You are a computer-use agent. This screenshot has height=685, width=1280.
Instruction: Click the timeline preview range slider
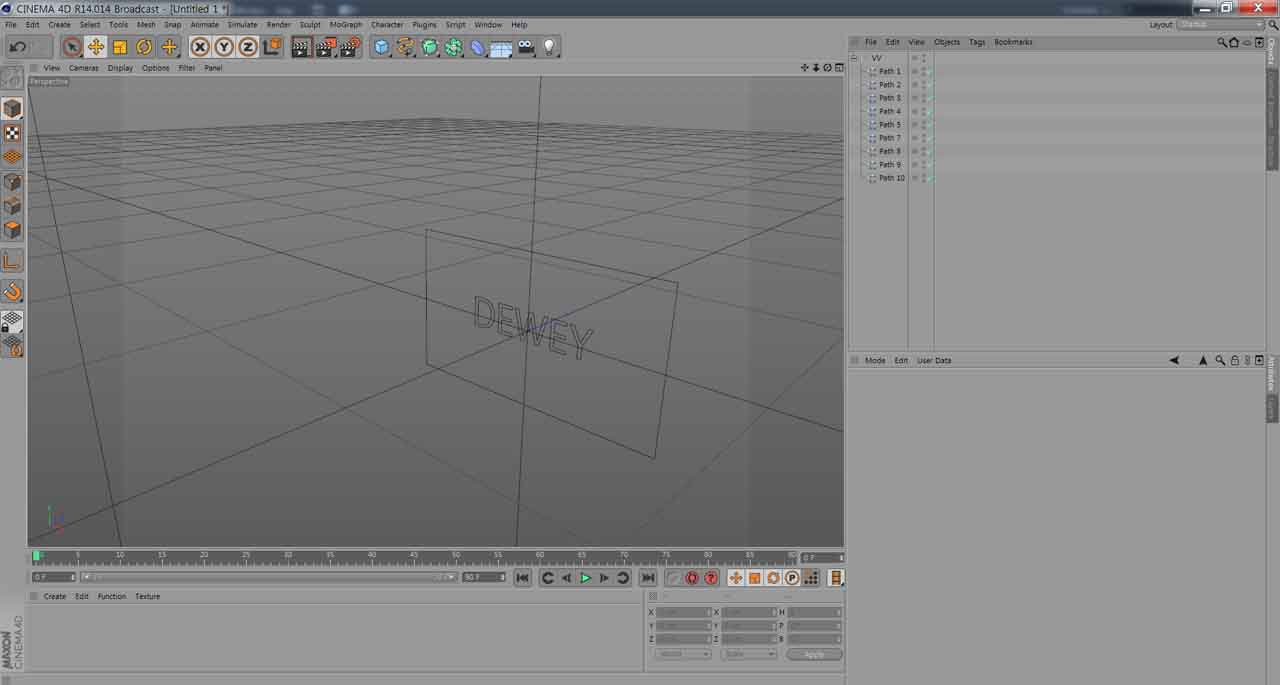tap(268, 577)
